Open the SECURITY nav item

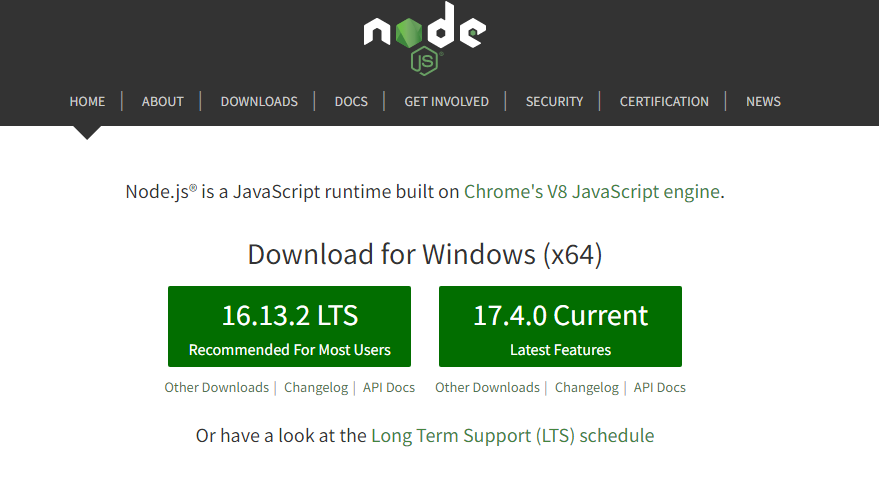coord(554,102)
